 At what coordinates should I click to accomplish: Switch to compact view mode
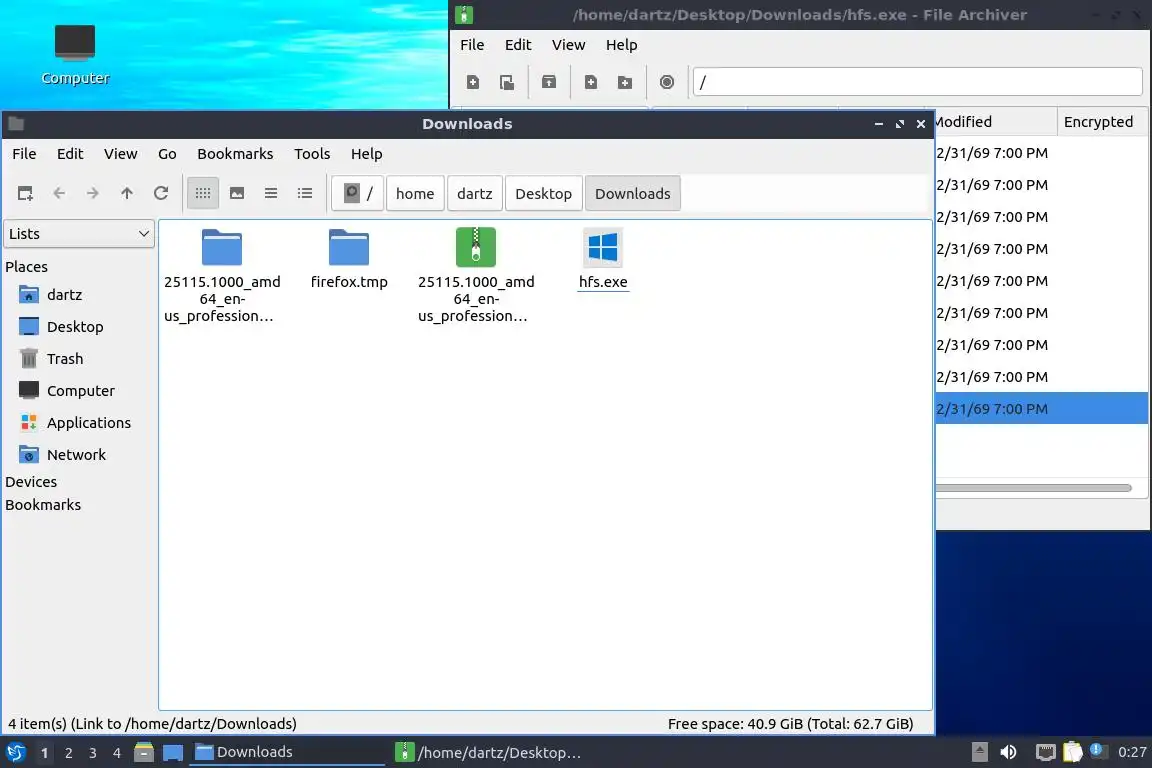[271, 193]
